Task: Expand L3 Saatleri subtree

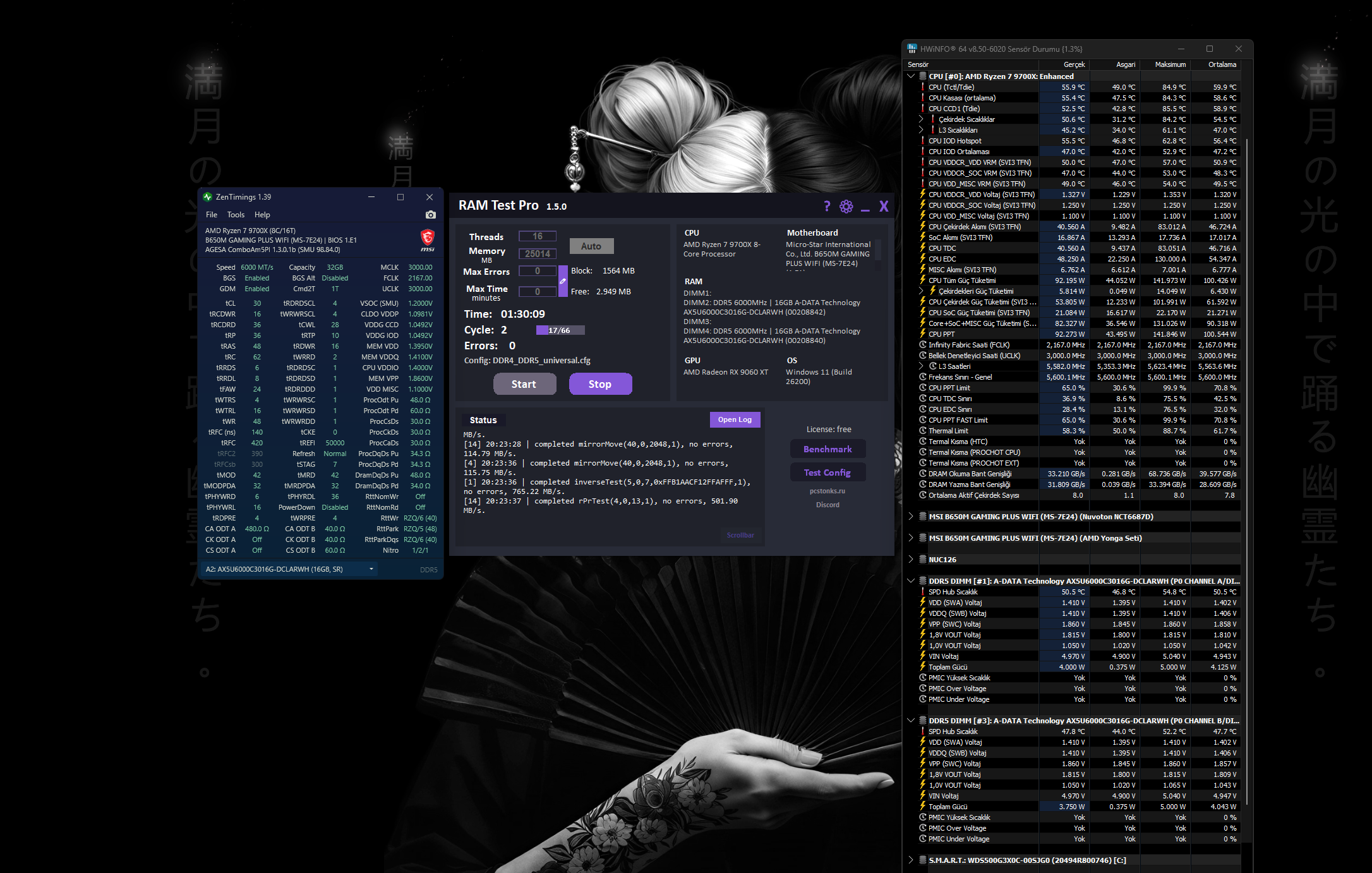Action: coord(921,366)
